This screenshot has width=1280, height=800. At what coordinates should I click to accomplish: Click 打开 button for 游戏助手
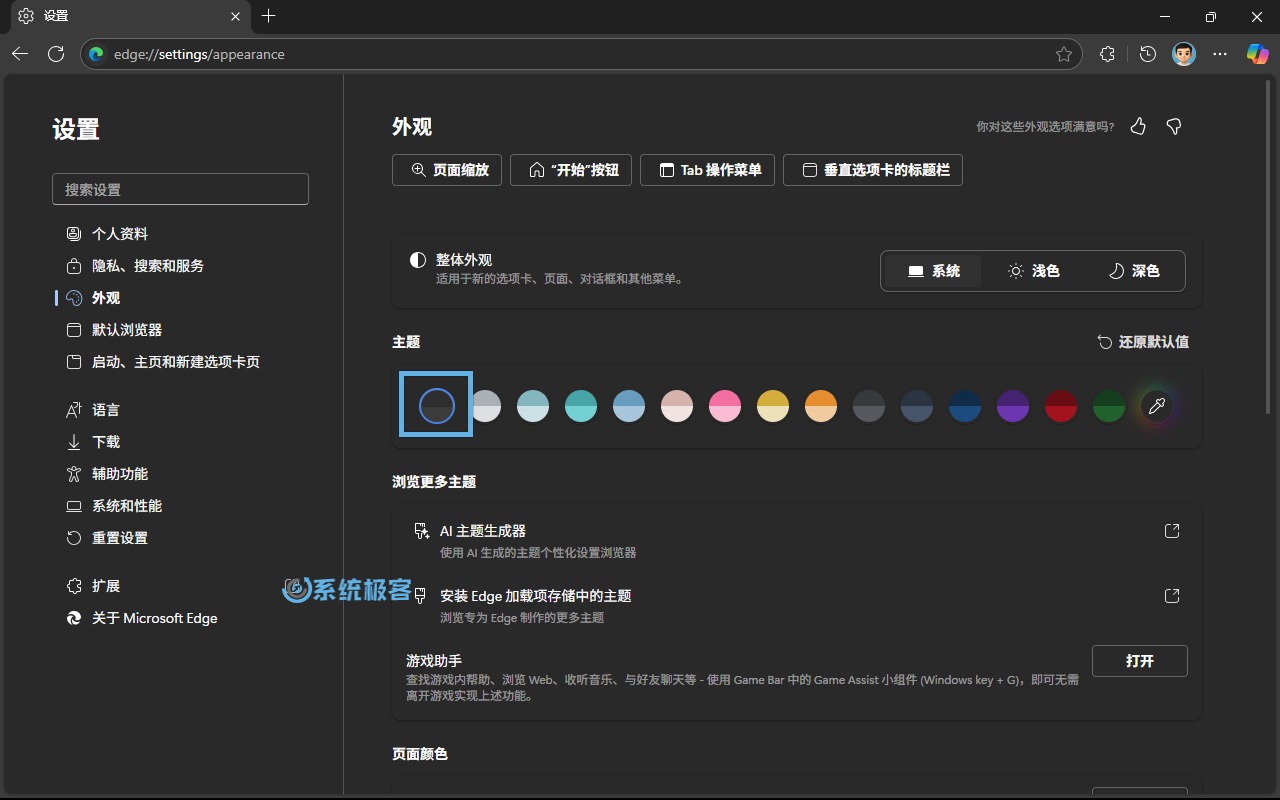tap(1139, 661)
